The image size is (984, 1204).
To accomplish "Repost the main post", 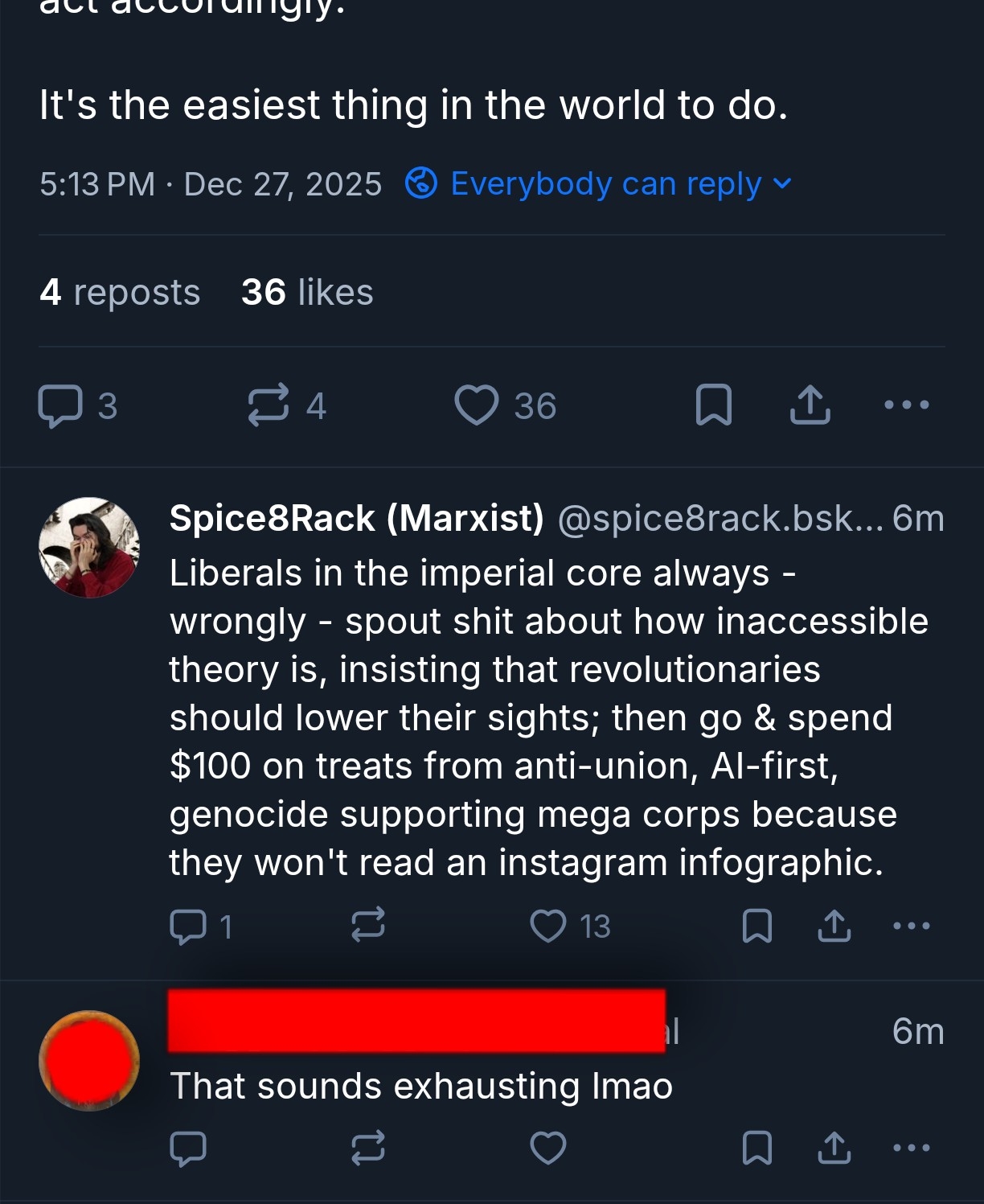I will (269, 405).
